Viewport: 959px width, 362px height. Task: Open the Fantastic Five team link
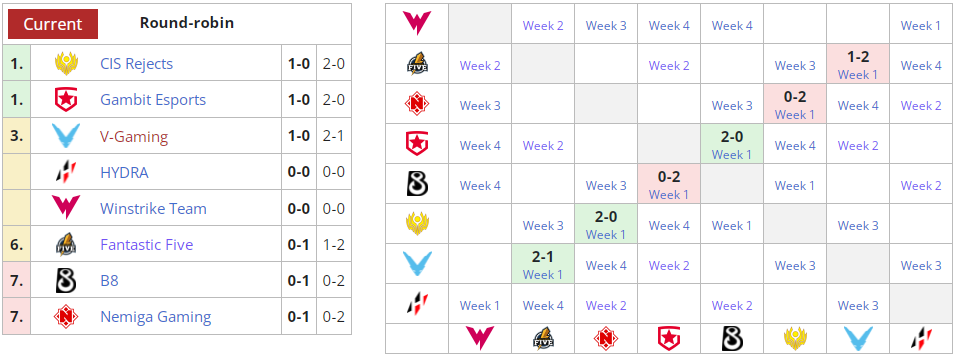[147, 245]
